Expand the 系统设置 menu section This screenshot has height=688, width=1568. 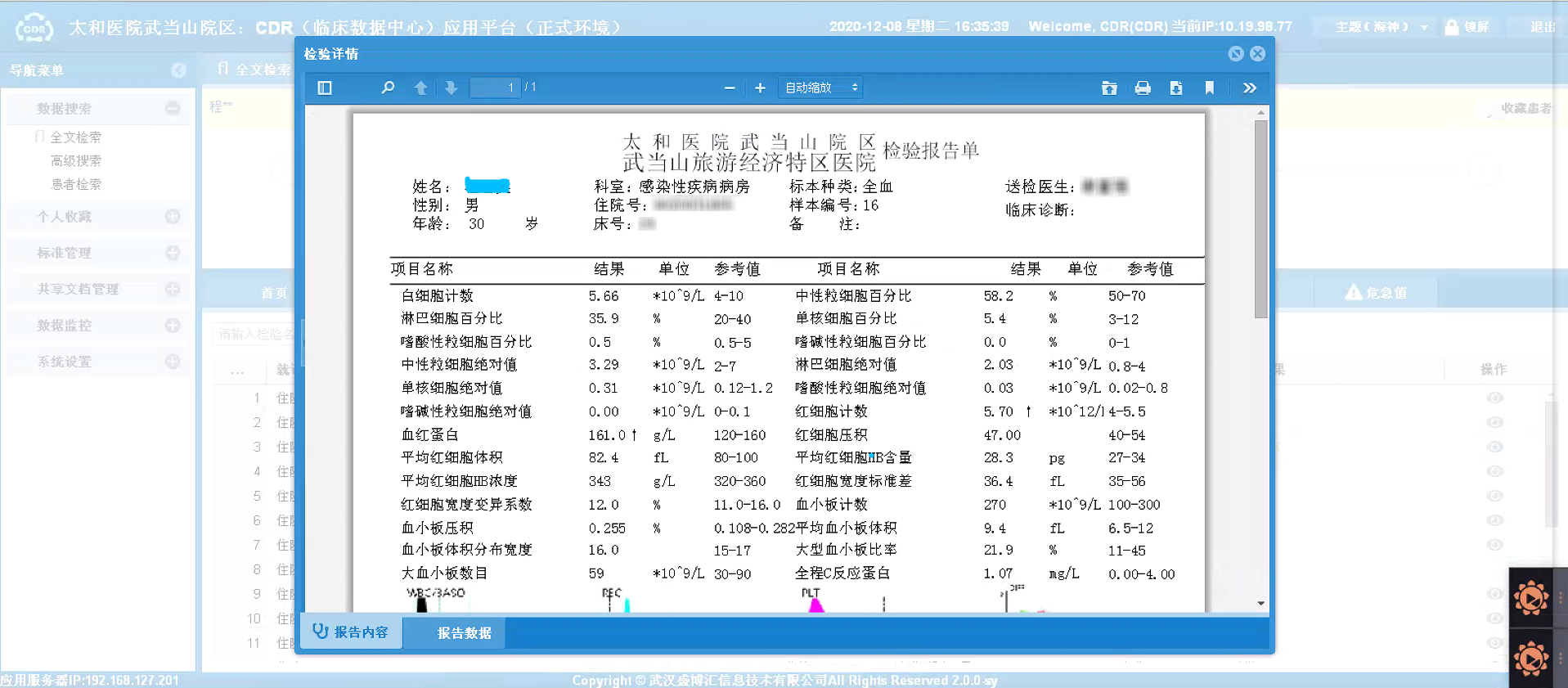(x=173, y=361)
